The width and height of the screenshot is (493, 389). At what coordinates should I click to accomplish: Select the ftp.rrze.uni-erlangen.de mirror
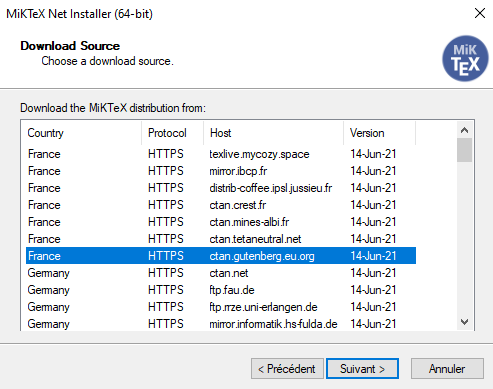(221, 307)
